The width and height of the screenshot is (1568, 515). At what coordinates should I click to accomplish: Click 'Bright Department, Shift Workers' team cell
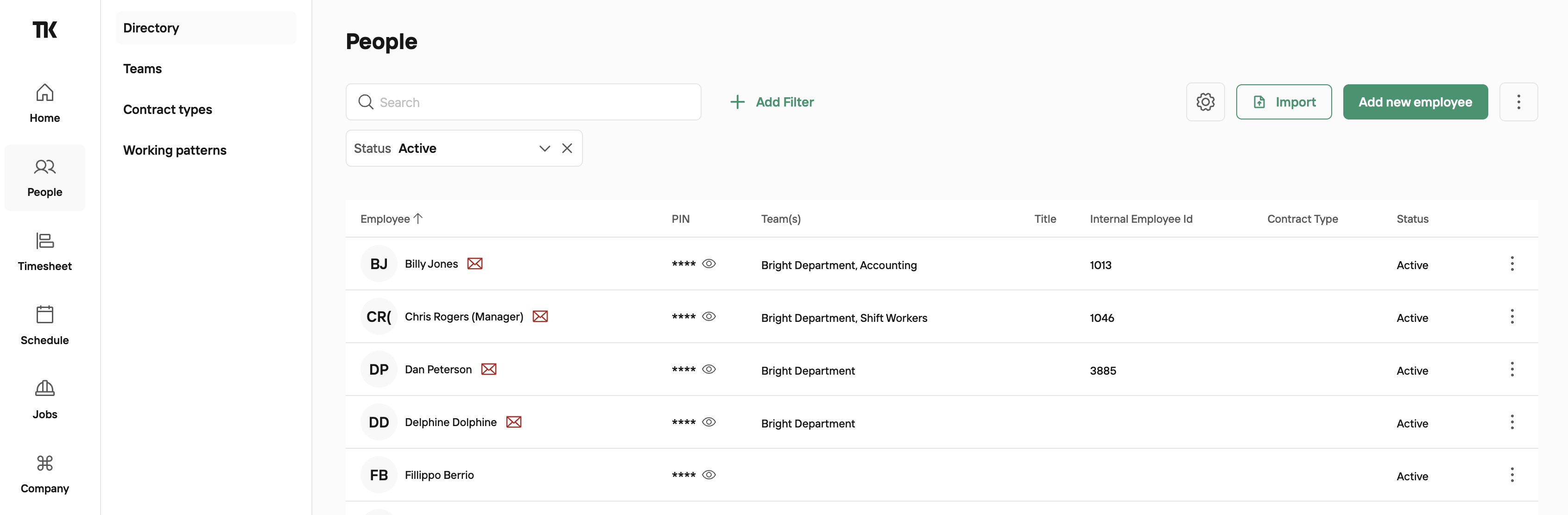pos(844,318)
